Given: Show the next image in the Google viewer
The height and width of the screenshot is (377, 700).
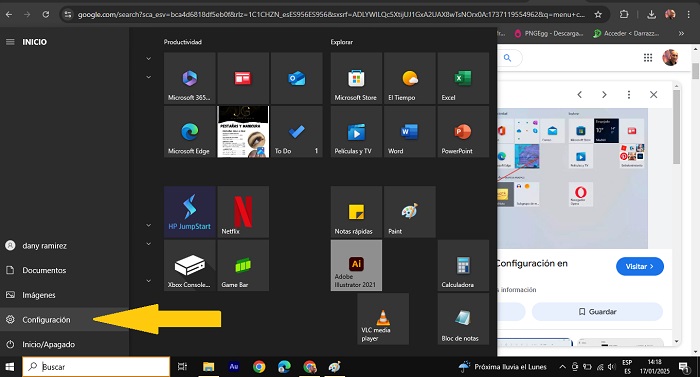Looking at the screenshot, I should [x=604, y=95].
